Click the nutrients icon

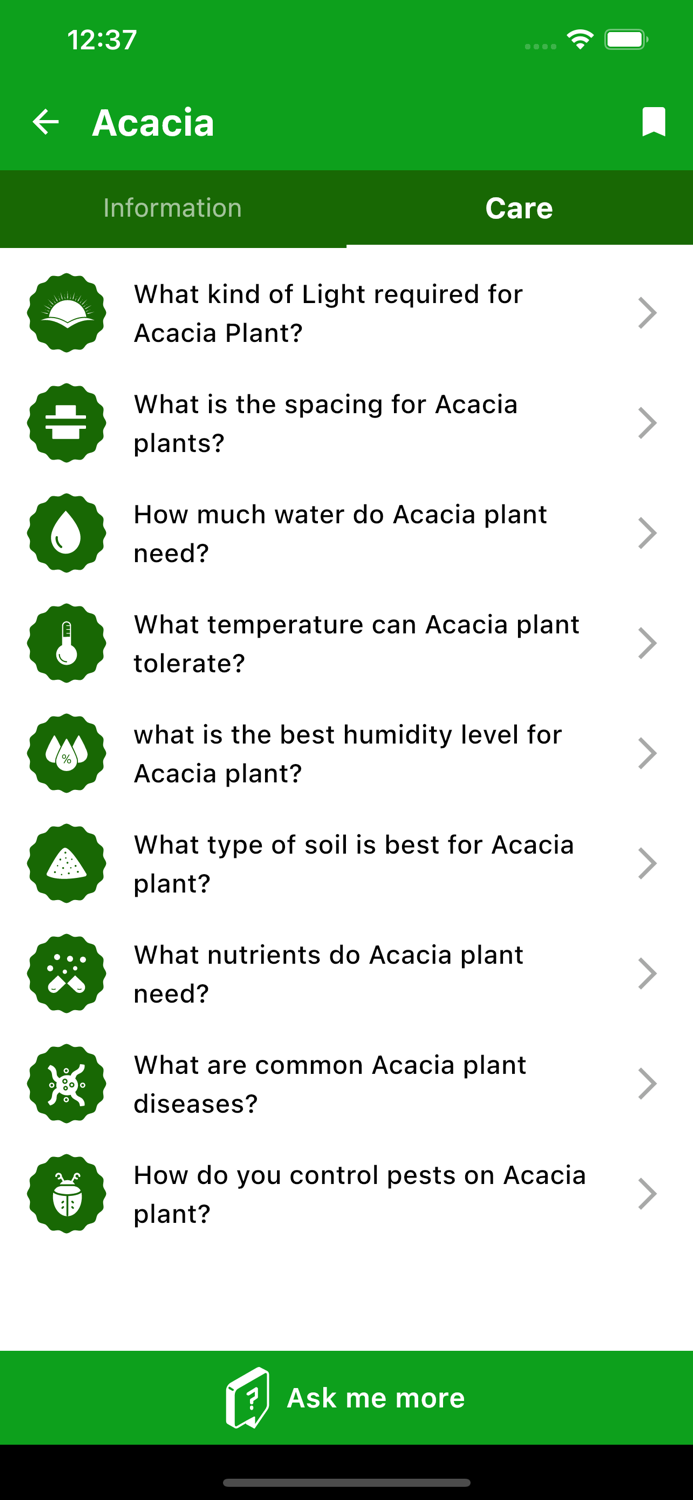[66, 973]
